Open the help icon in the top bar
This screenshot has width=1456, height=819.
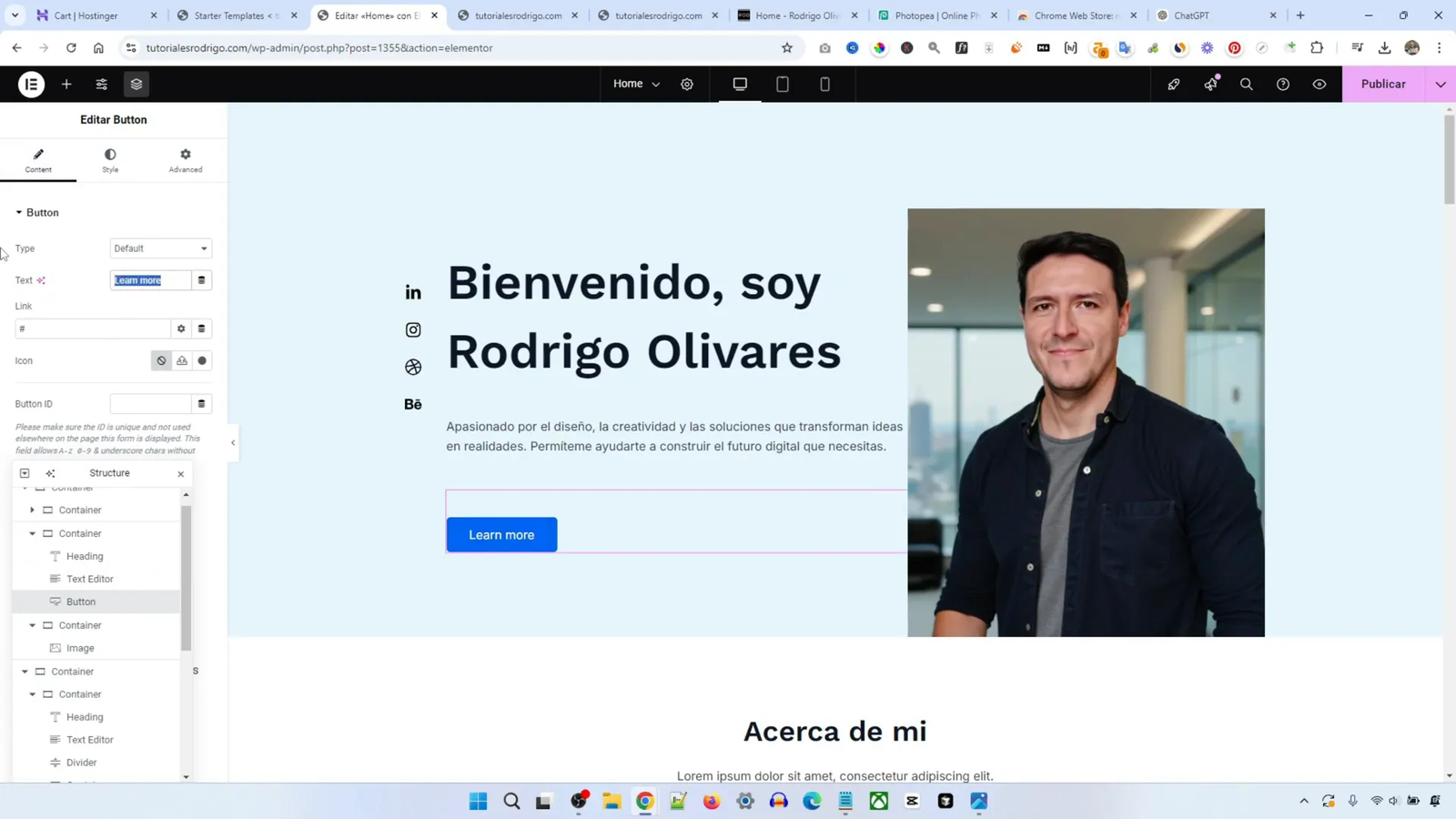point(1282,84)
